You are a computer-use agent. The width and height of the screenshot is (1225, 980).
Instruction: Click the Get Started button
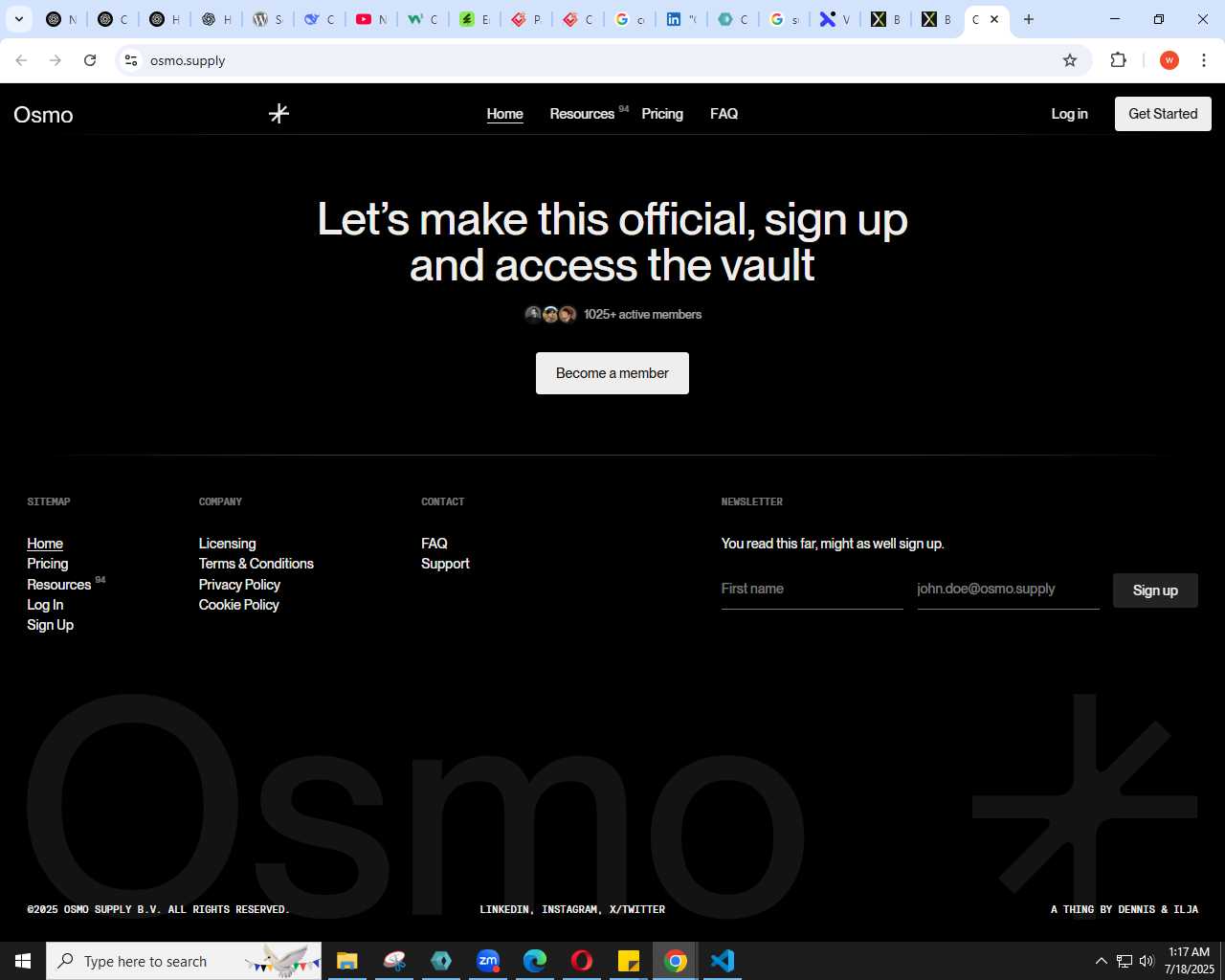click(x=1163, y=114)
